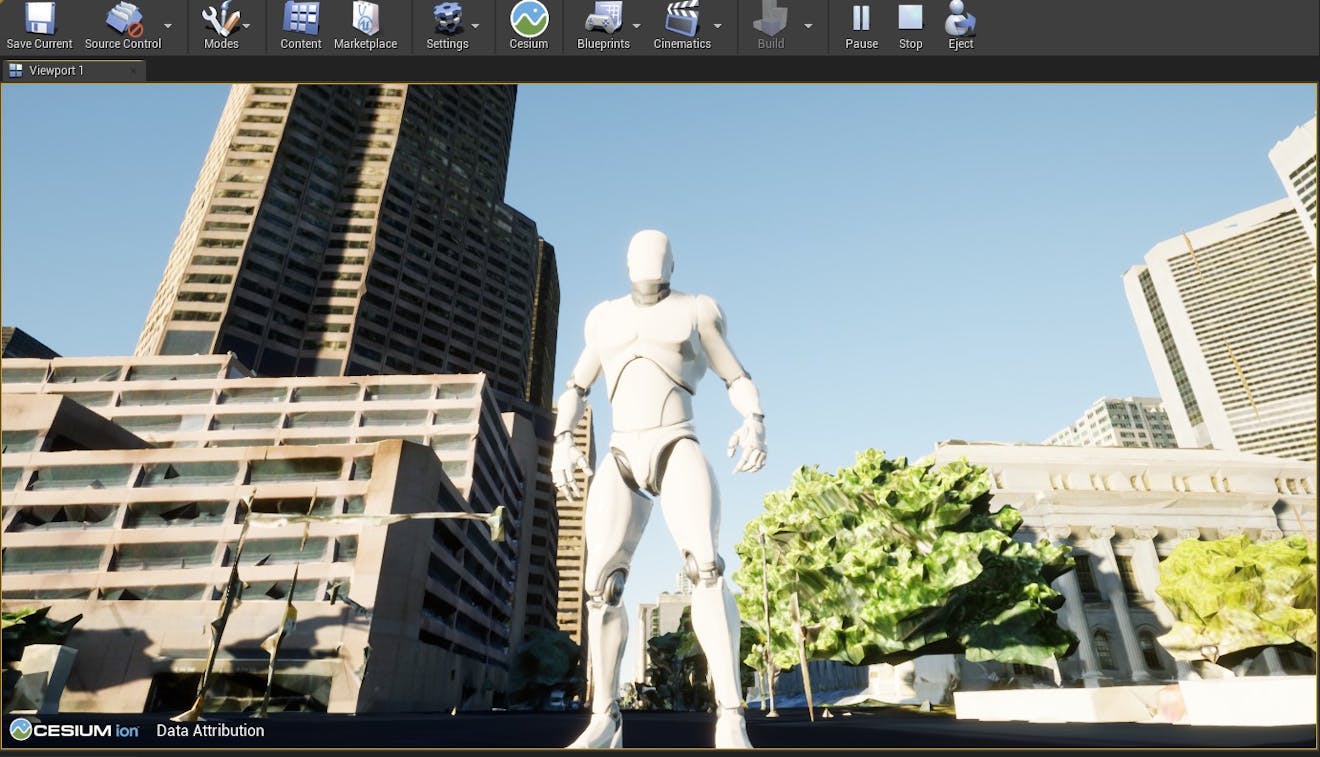Select the Viewport 1 tab
Screen dimensions: 1320x757
point(73,70)
